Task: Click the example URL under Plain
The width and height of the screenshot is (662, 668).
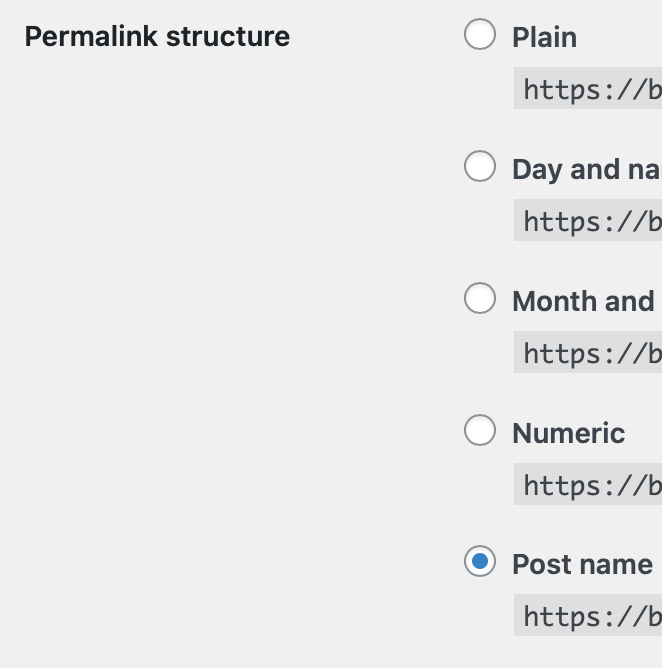Action: pos(588,88)
